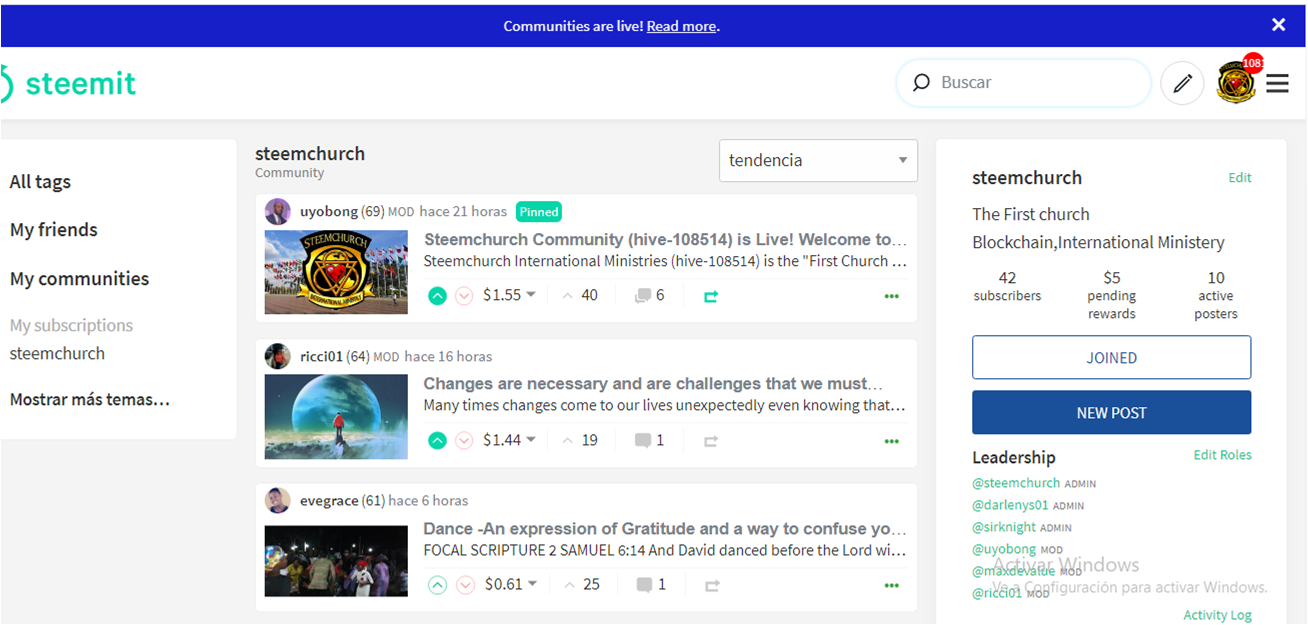Open the @uyobong mod profile link
The image size is (1308, 625).
coord(1004,549)
